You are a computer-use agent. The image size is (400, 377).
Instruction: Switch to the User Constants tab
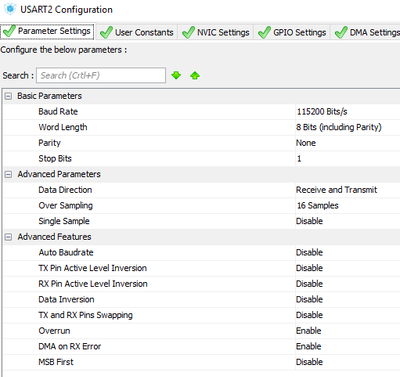point(137,32)
